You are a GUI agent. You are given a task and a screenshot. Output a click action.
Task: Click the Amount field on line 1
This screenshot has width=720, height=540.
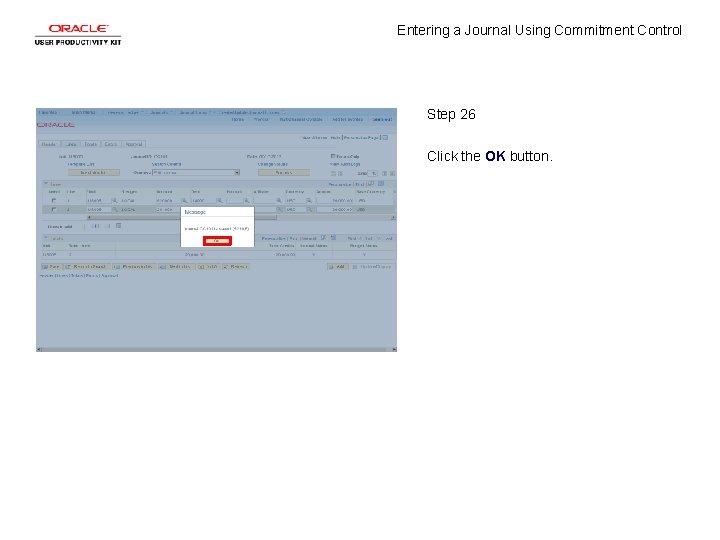[x=335, y=201]
